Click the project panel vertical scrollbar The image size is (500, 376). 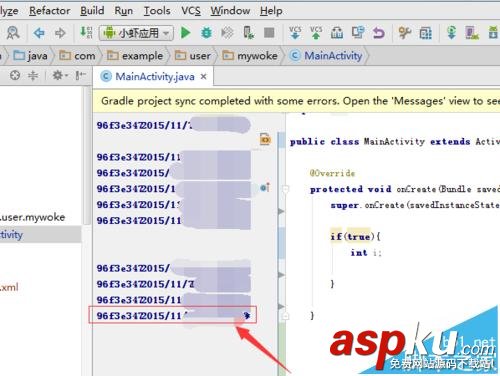click(87, 157)
